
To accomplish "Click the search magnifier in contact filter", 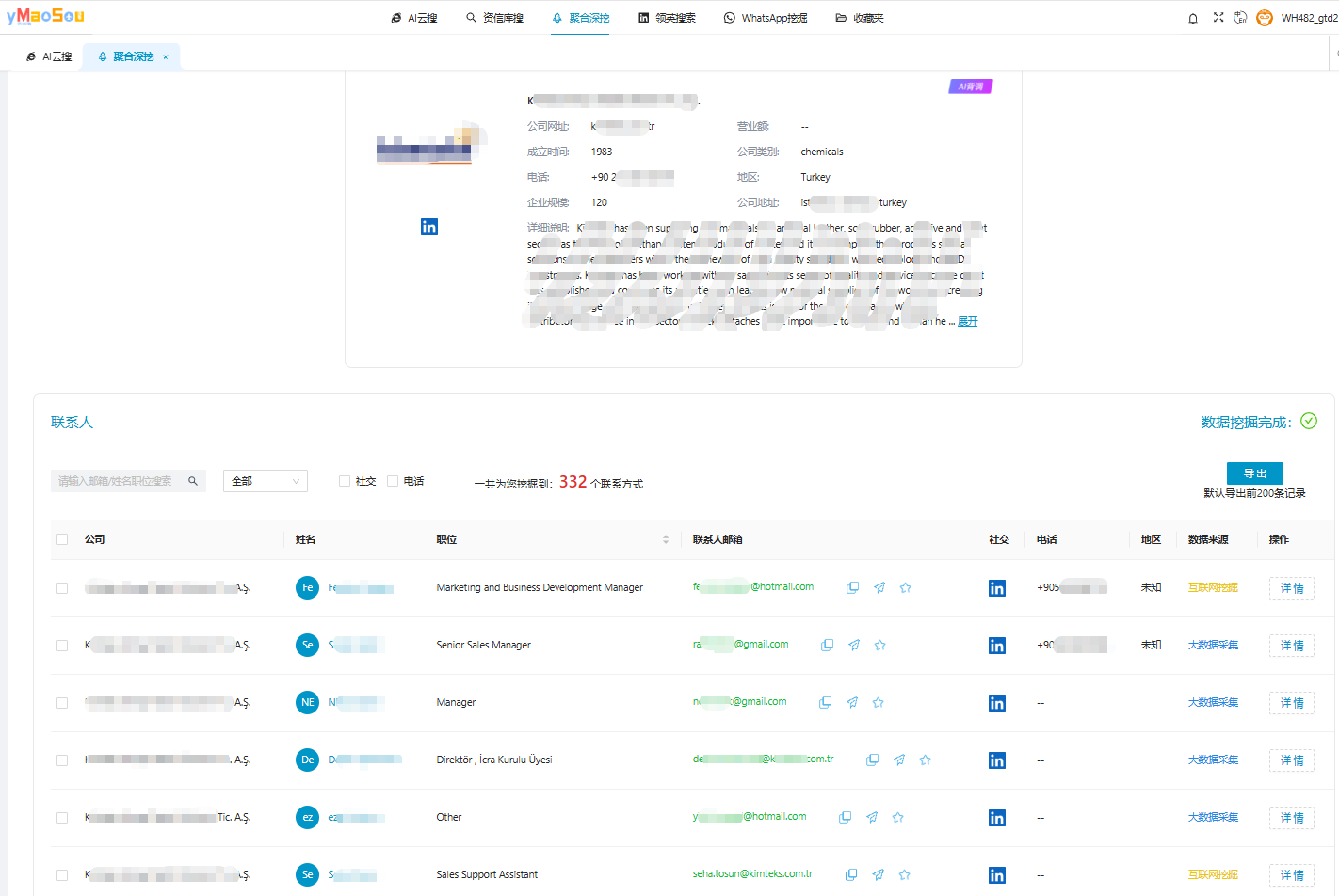I will tap(193, 481).
